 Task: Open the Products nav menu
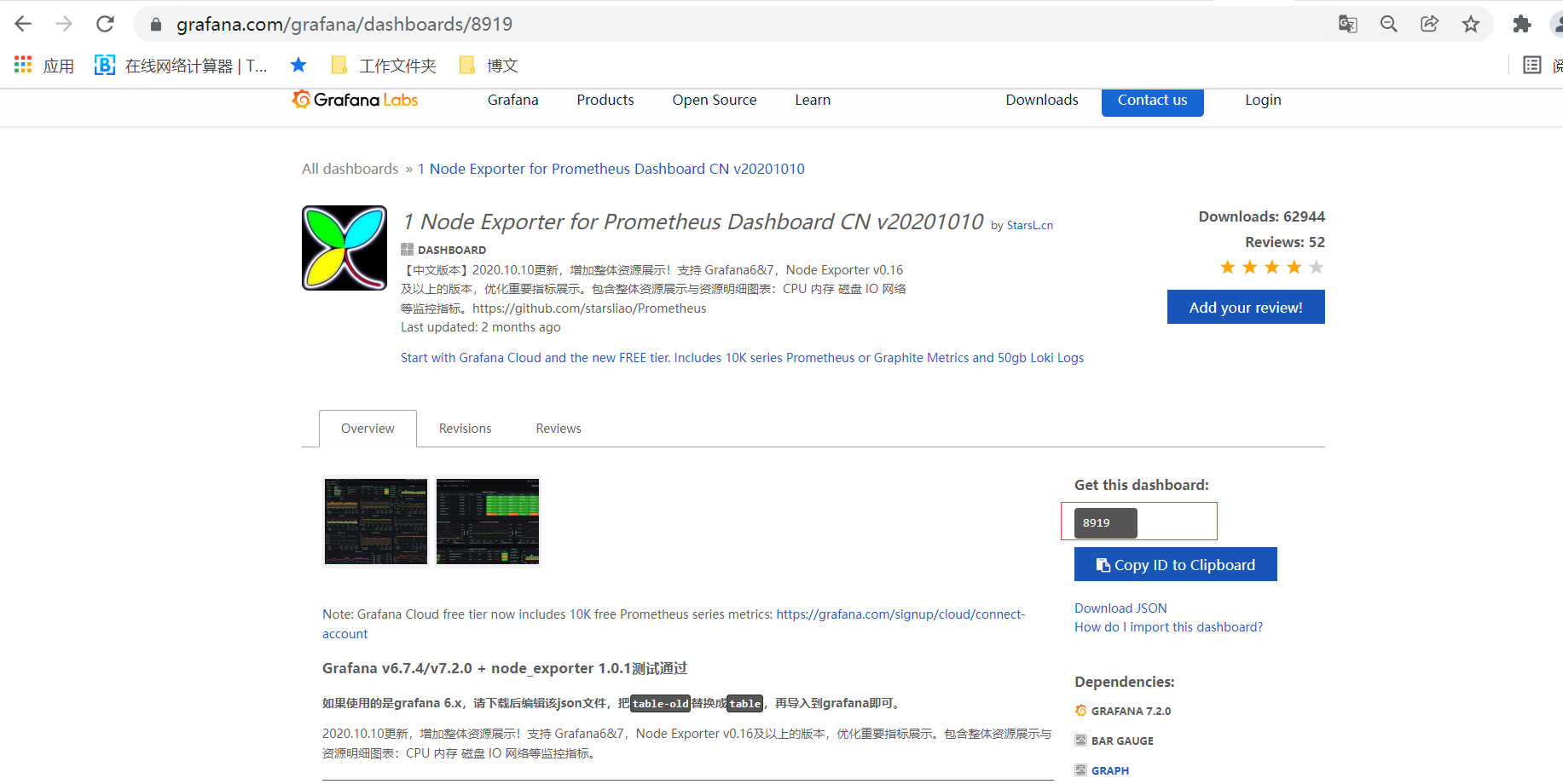[x=605, y=100]
